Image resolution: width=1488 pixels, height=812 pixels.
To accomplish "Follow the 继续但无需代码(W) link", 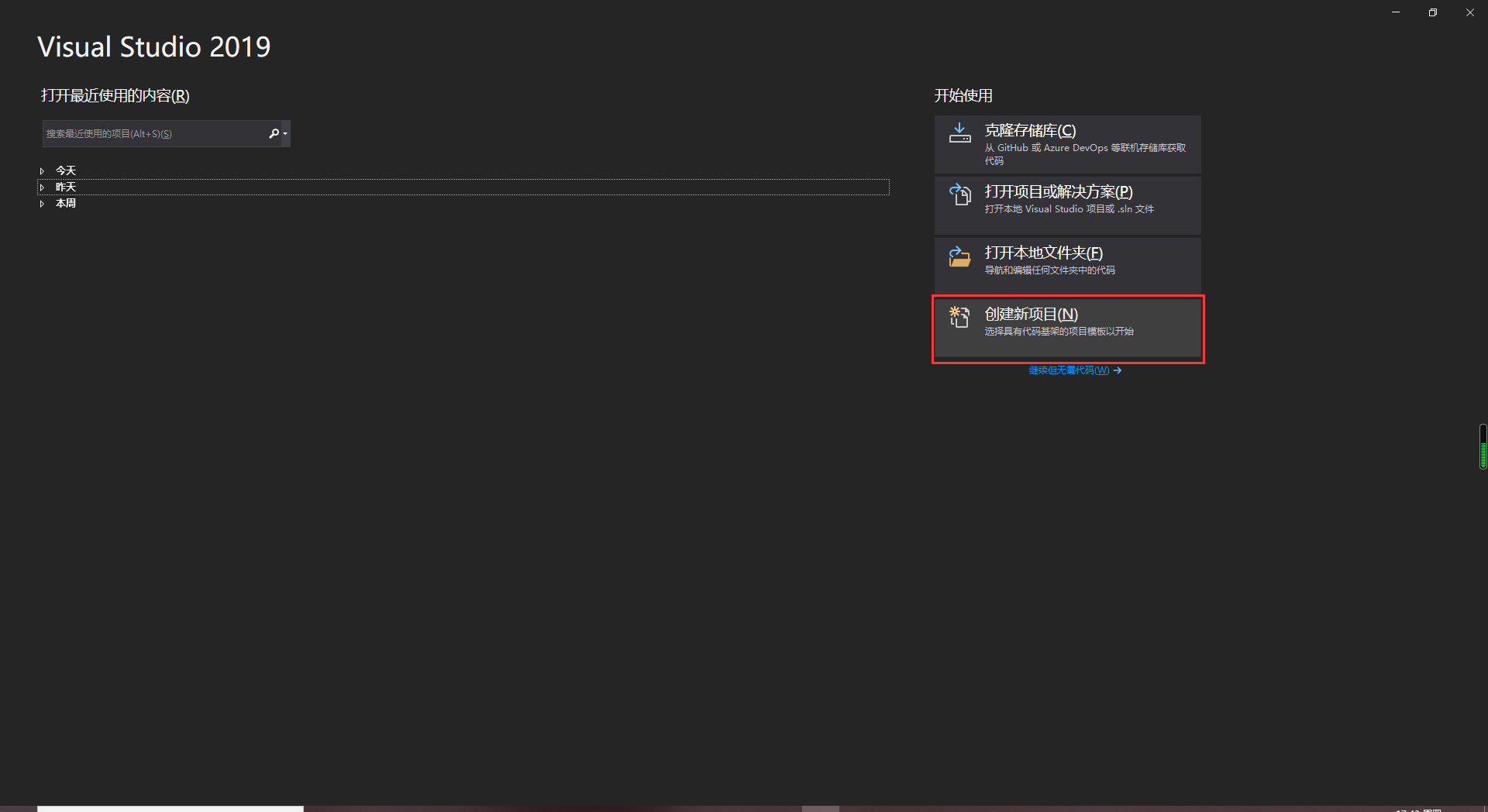I will 1069,370.
